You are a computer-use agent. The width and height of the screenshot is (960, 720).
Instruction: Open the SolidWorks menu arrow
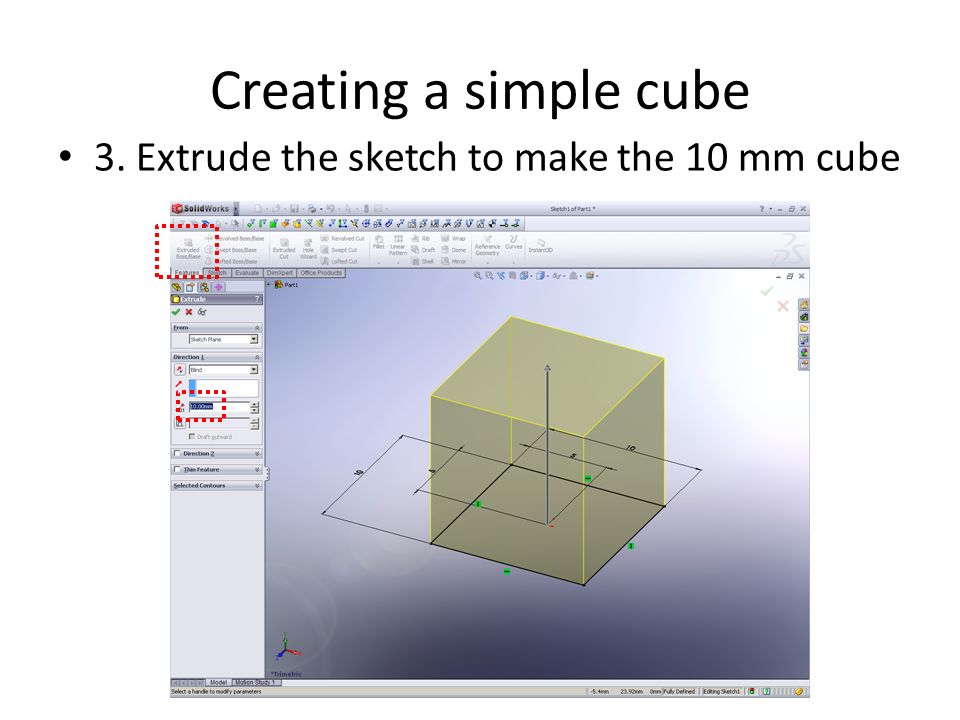236,209
